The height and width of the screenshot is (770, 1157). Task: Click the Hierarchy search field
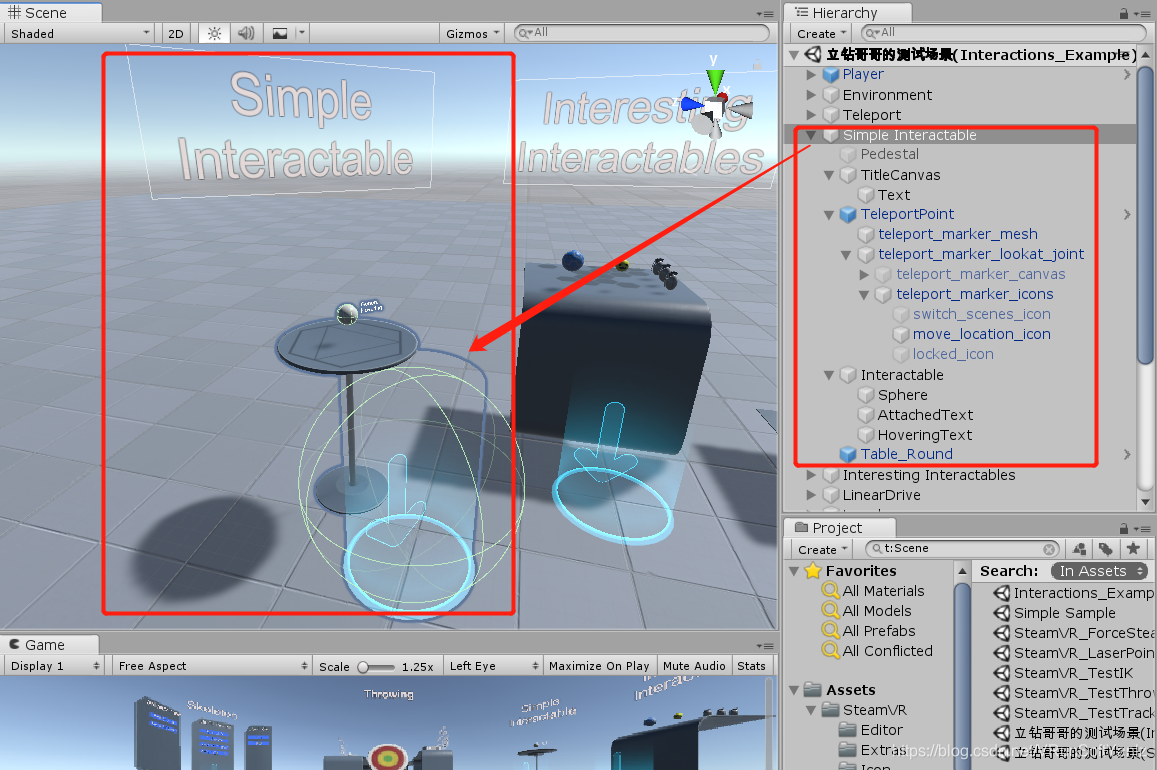click(x=1003, y=32)
